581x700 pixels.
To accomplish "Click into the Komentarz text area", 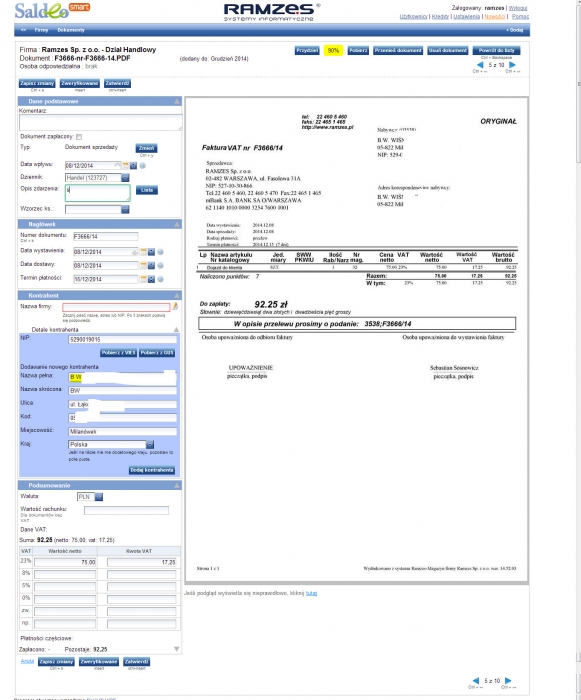I will (x=100, y=122).
